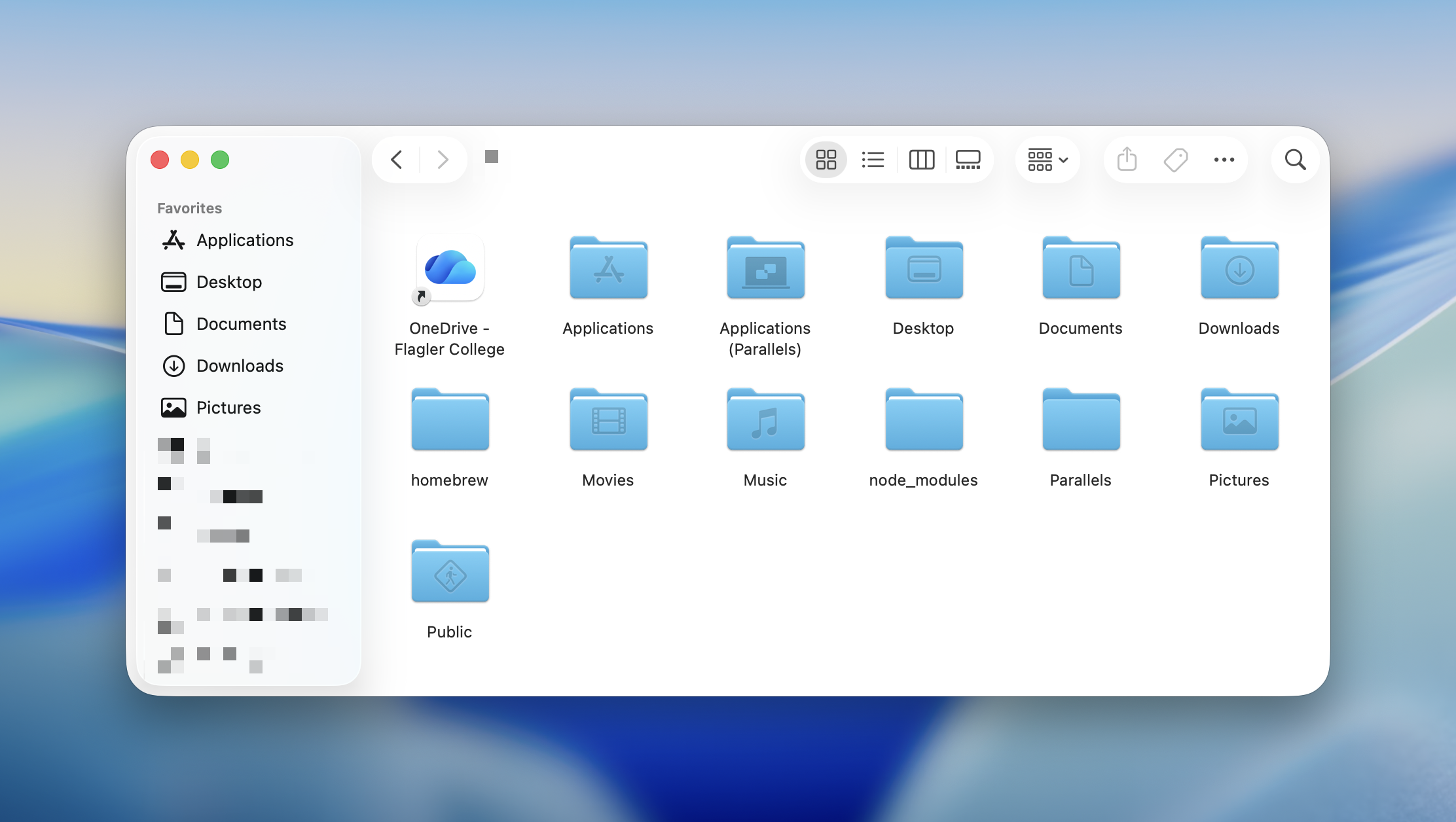
Task: Select the Movies folder icon
Action: pos(608,420)
